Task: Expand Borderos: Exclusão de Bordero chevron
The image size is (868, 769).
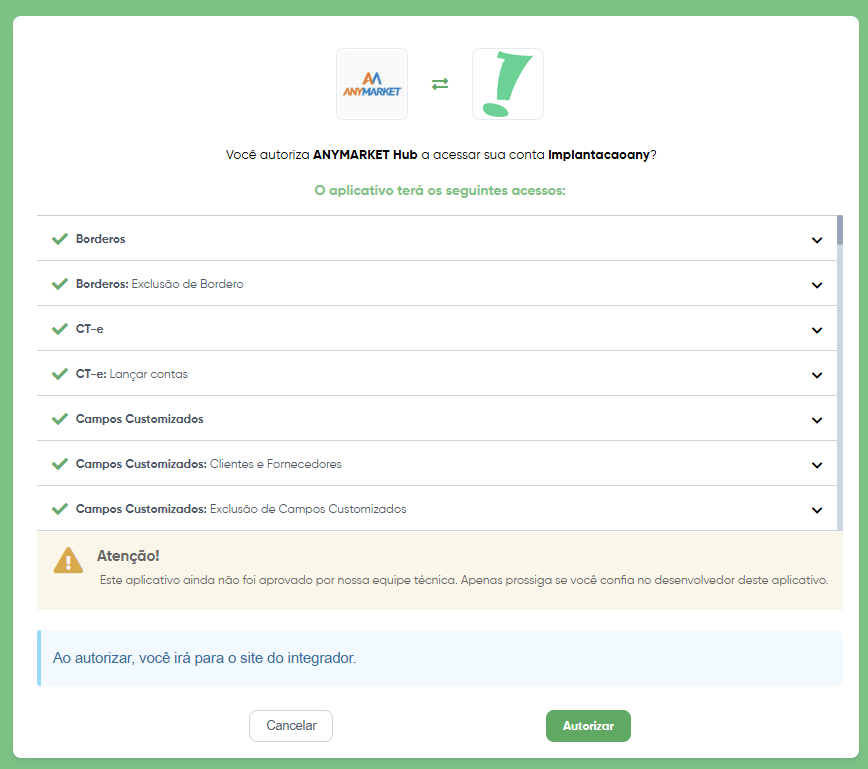Action: (817, 285)
